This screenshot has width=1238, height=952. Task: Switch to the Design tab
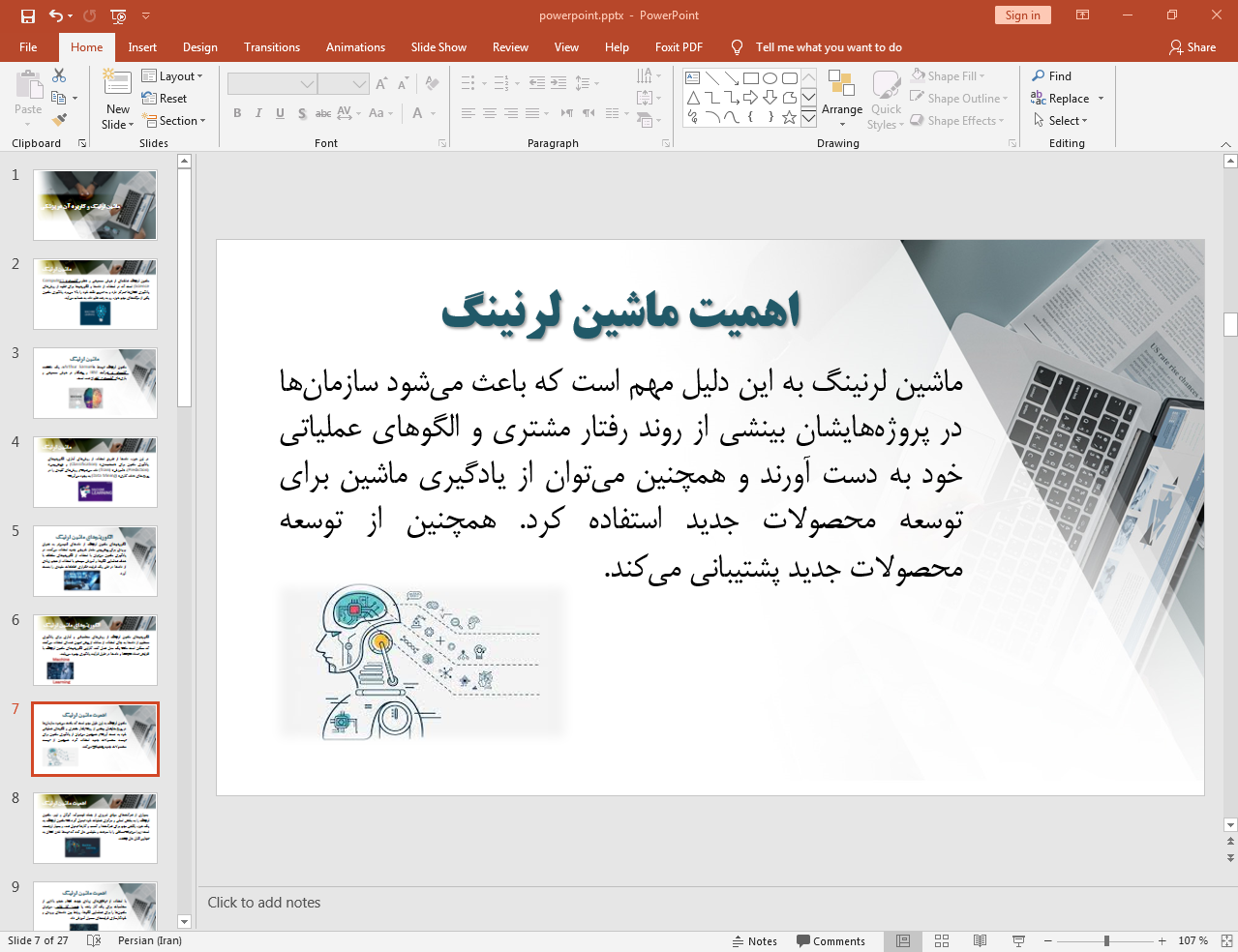(200, 46)
